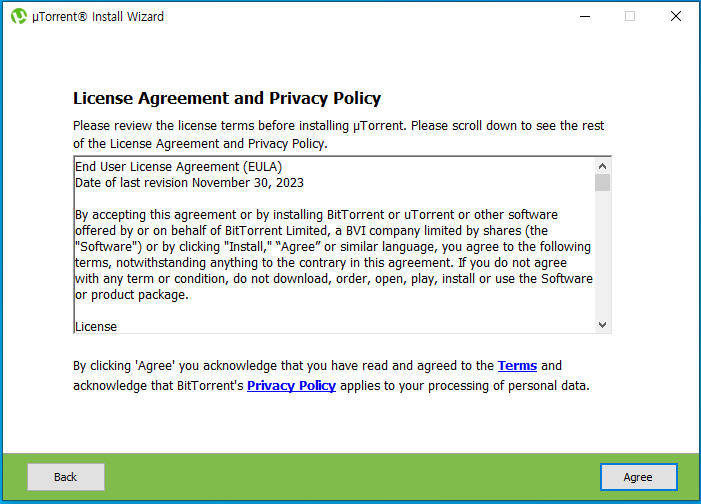Click the license text scroll down arrow

click(602, 325)
